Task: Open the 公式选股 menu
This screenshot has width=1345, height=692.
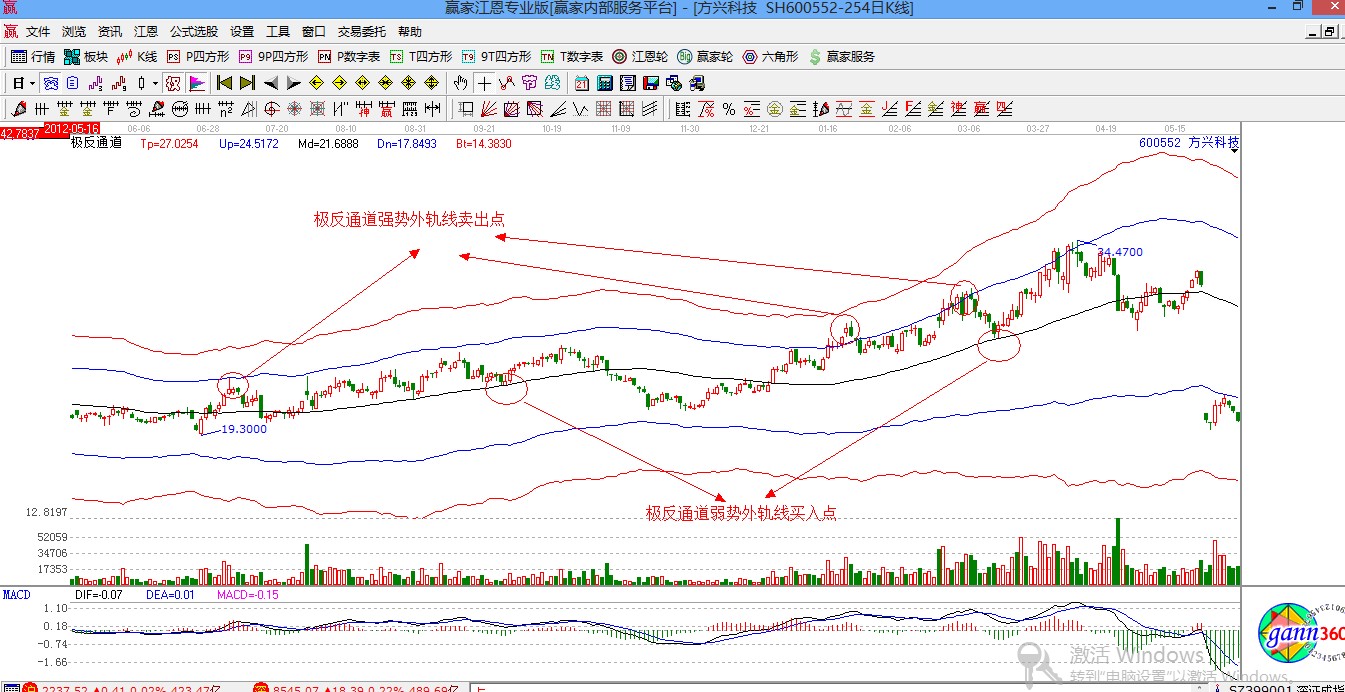Action: 193,32
